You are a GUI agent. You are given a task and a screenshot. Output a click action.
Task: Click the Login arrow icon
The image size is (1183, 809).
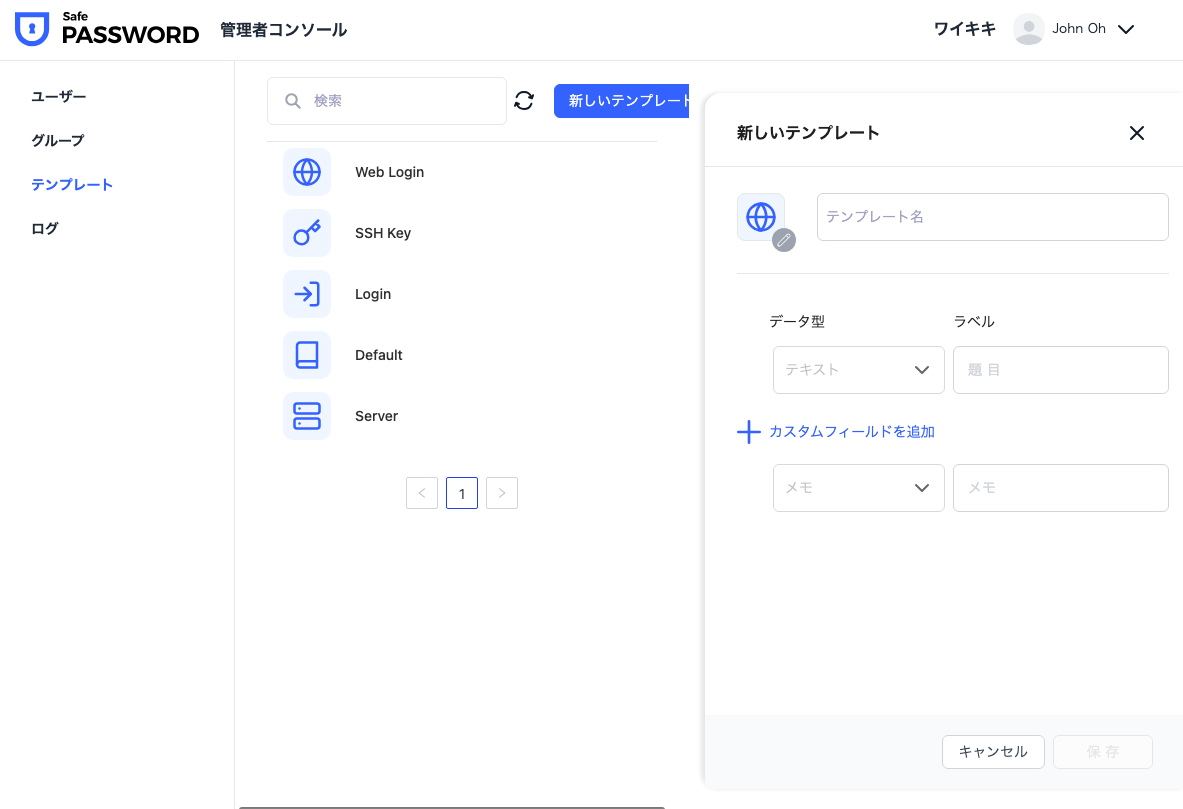point(307,294)
